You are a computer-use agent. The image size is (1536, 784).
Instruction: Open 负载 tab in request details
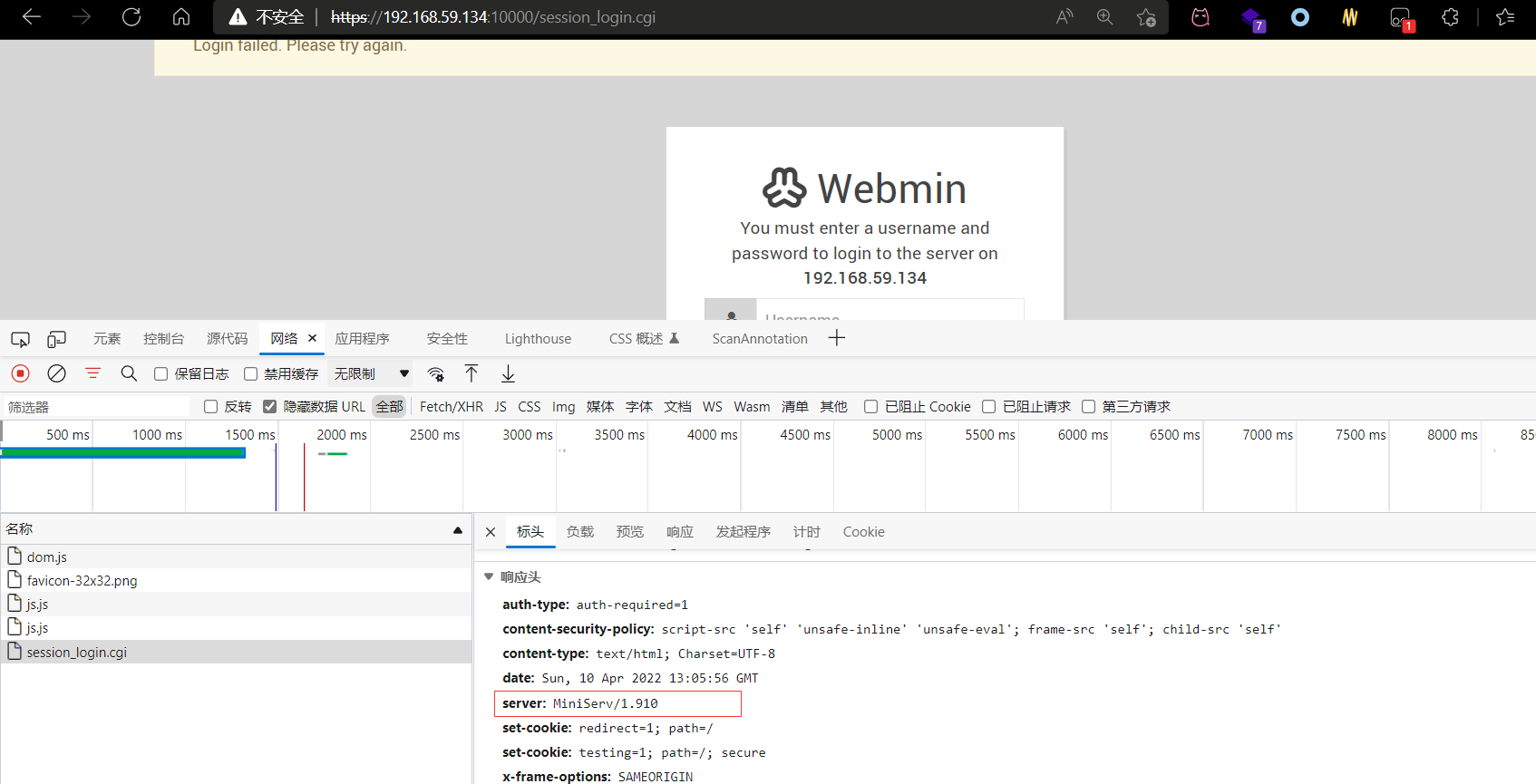580,532
